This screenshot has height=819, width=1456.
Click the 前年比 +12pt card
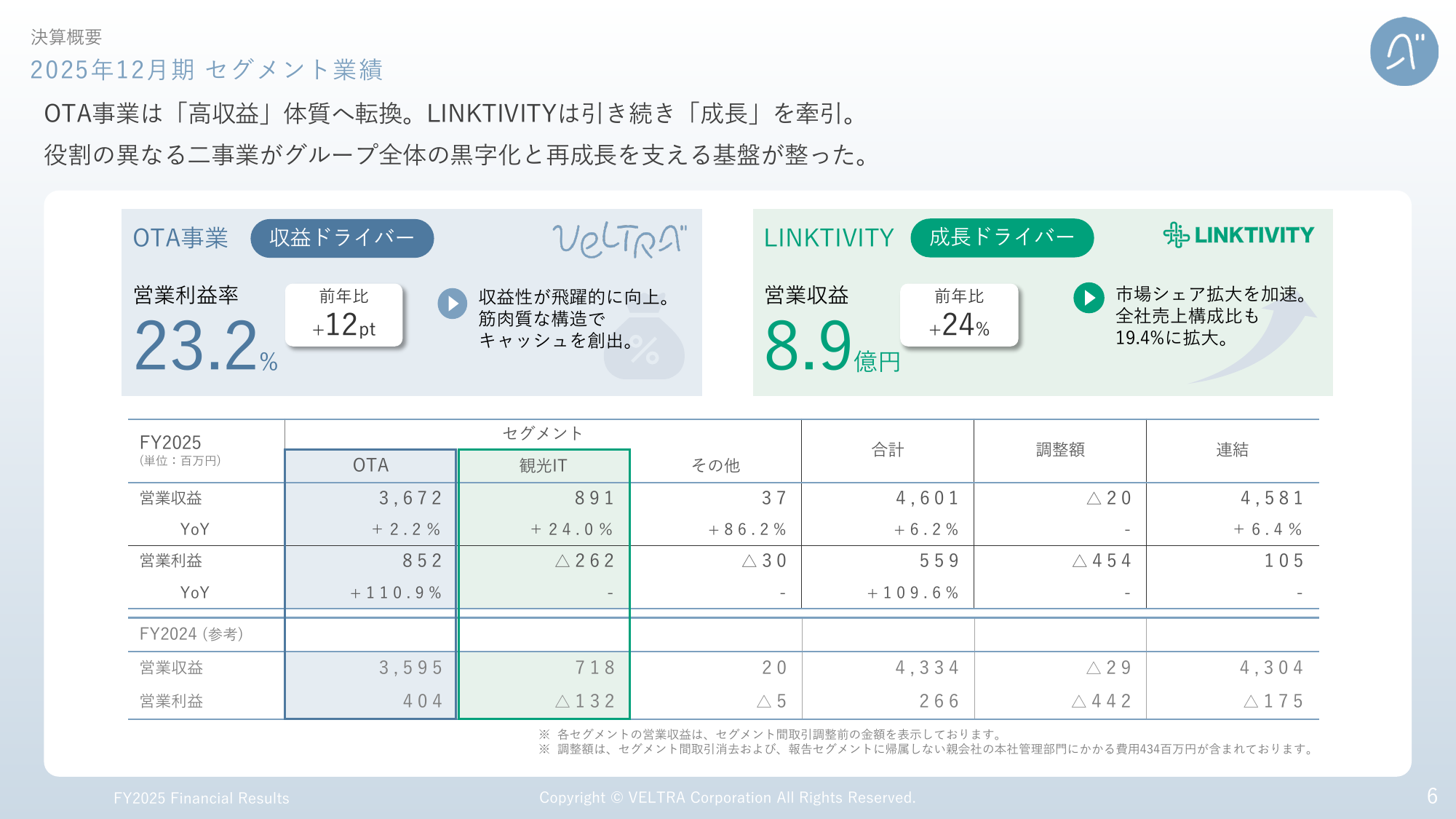[343, 314]
